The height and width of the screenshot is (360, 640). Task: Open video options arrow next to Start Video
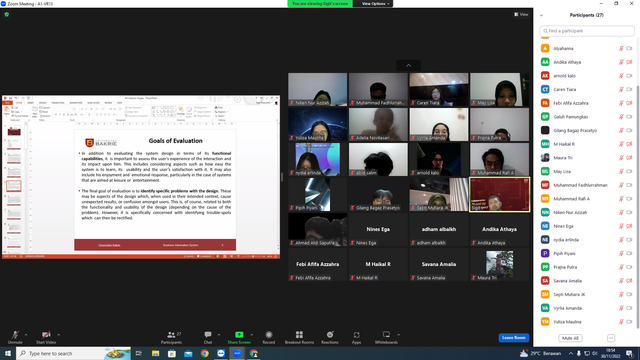[x=58, y=335]
